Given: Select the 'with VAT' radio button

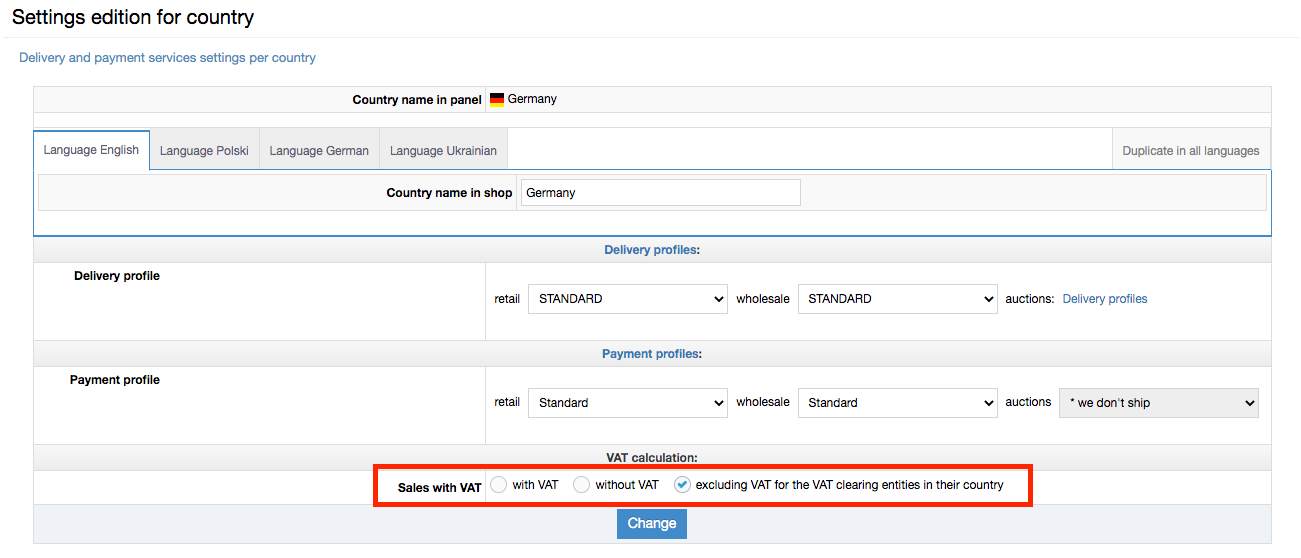Looking at the screenshot, I should point(499,485).
